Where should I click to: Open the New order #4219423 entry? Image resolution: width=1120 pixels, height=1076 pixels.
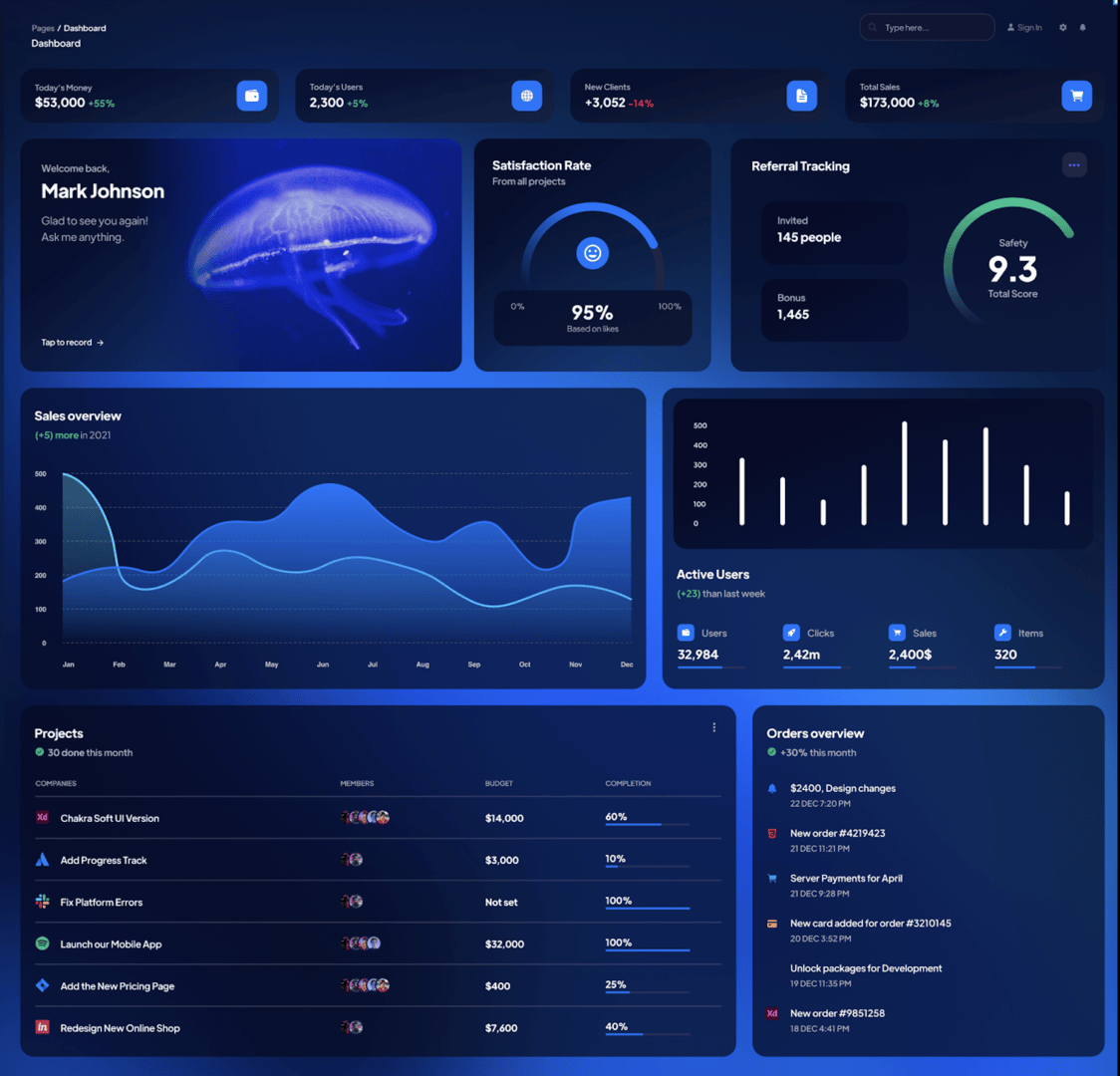837,834
